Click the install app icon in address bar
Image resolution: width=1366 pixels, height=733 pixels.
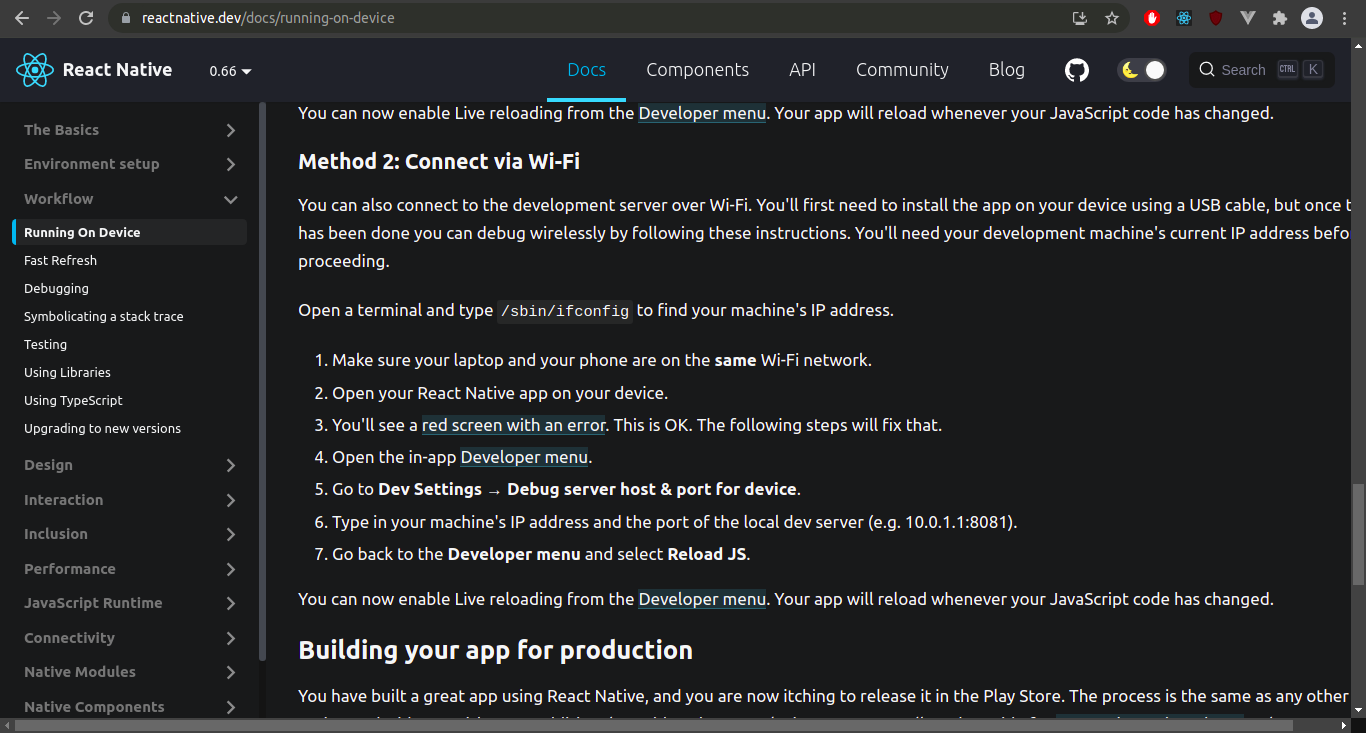(x=1079, y=18)
